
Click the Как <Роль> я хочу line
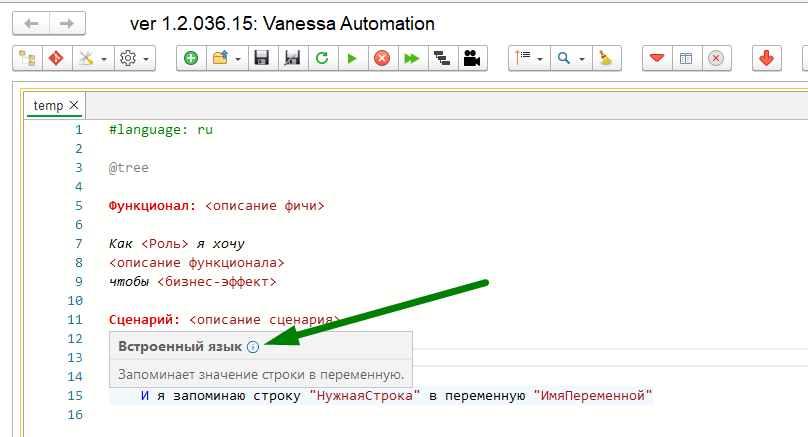click(177, 244)
